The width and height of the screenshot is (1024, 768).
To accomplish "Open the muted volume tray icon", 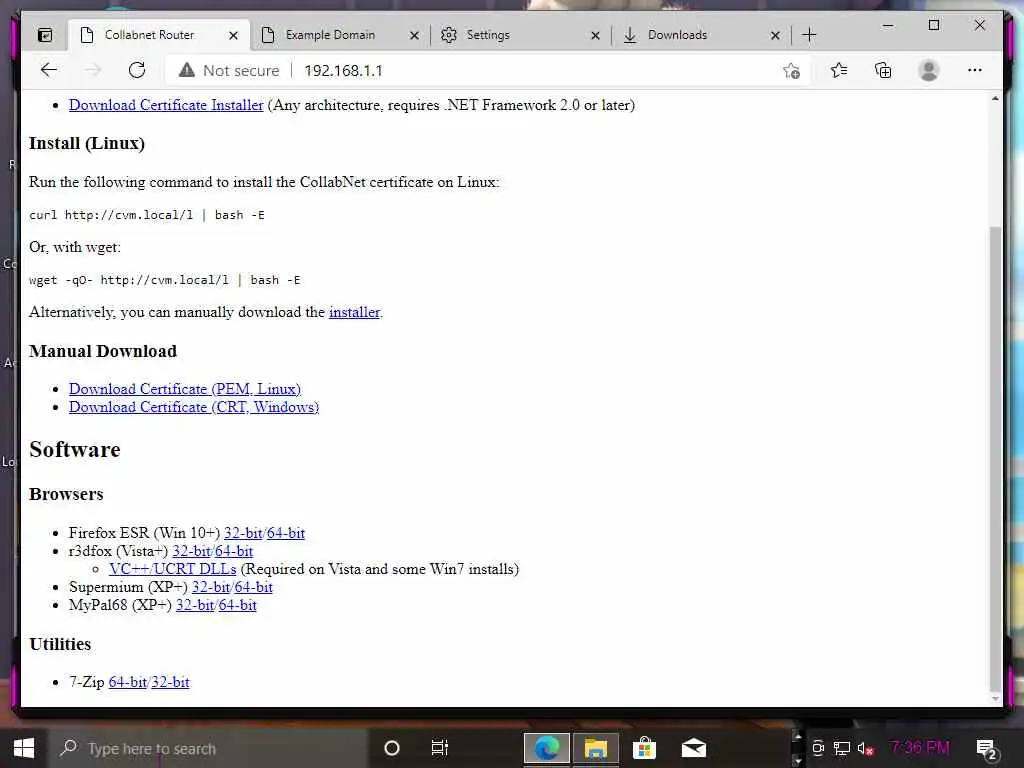I will (x=865, y=749).
